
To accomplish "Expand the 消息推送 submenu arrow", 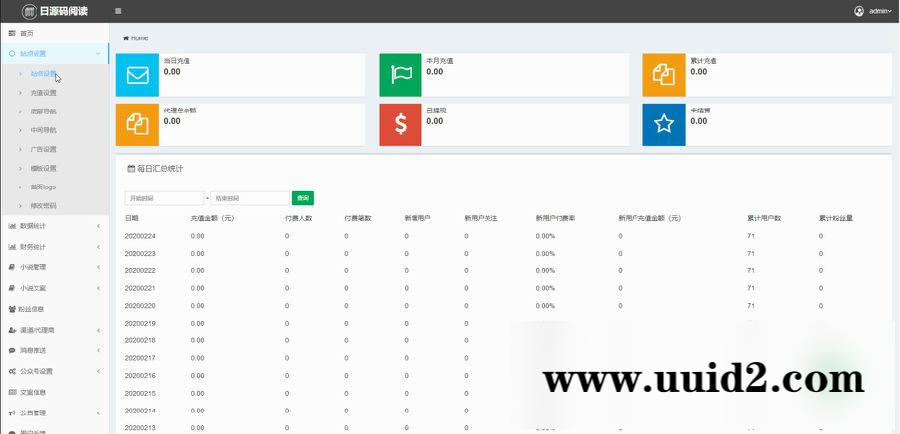I will pyautogui.click(x=98, y=350).
